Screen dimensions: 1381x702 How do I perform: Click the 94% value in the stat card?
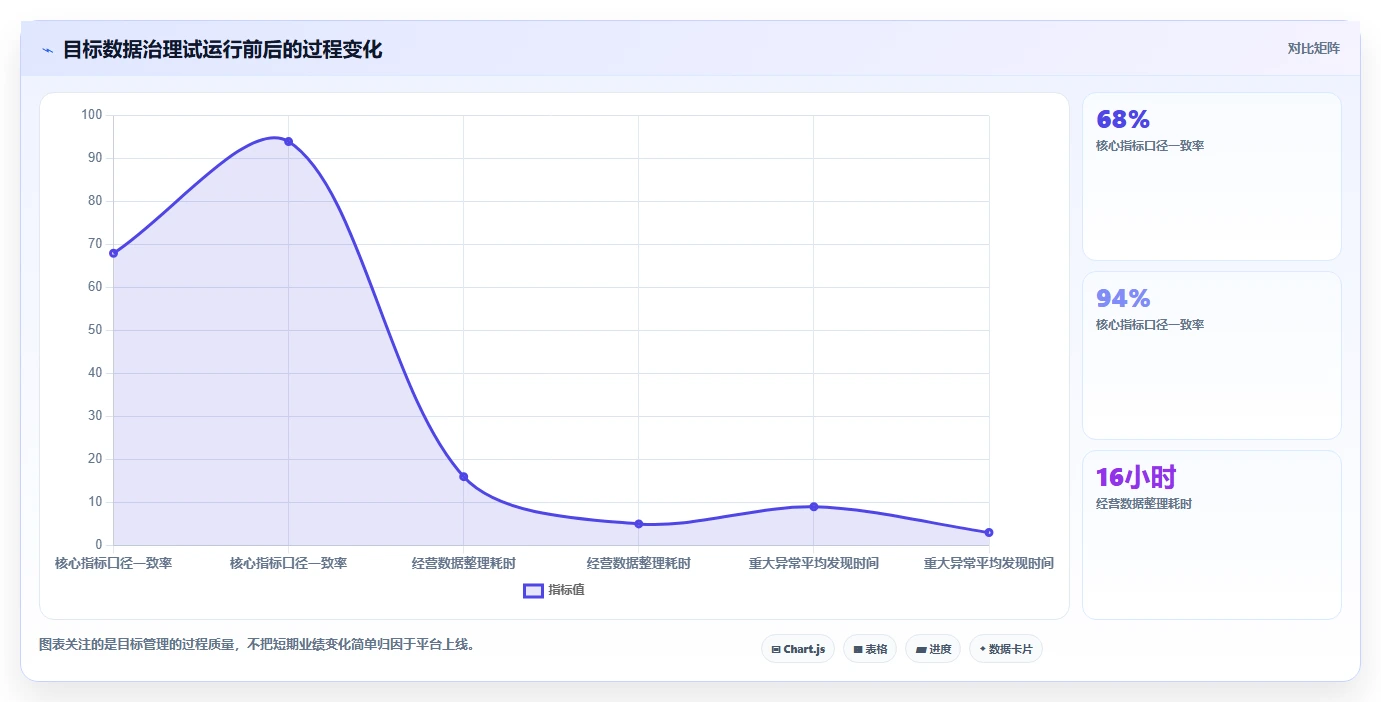coord(1123,299)
